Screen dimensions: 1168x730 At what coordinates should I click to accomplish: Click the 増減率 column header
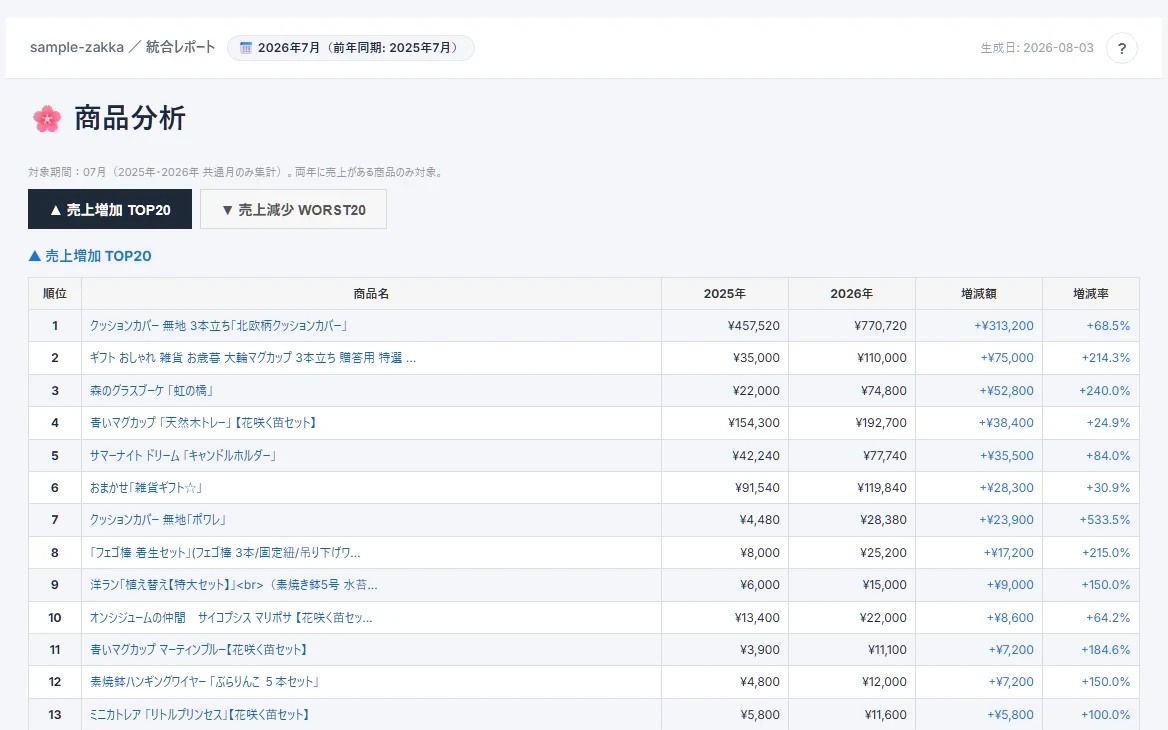(1091, 293)
